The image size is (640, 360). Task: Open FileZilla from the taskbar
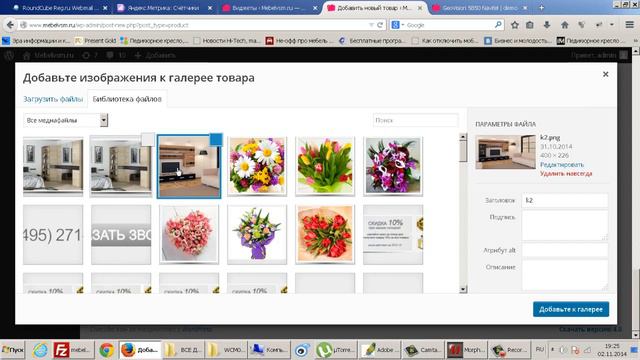[73, 350]
